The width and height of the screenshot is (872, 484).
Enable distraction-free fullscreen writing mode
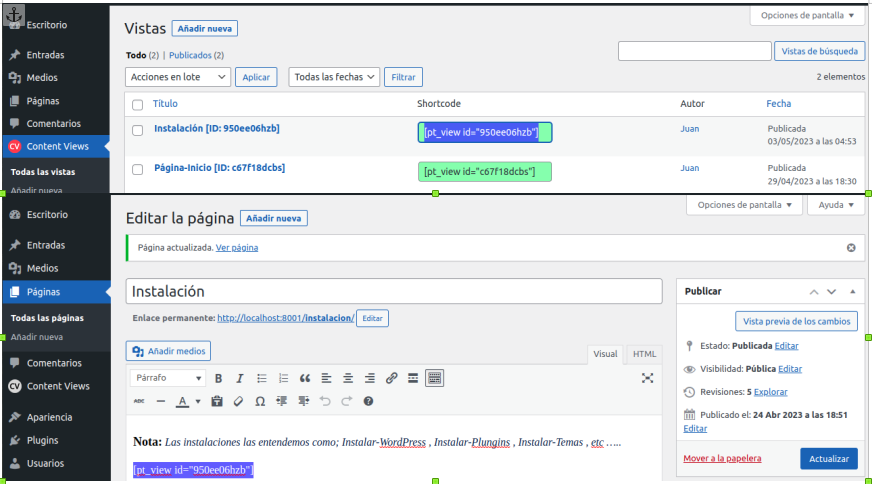(647, 378)
